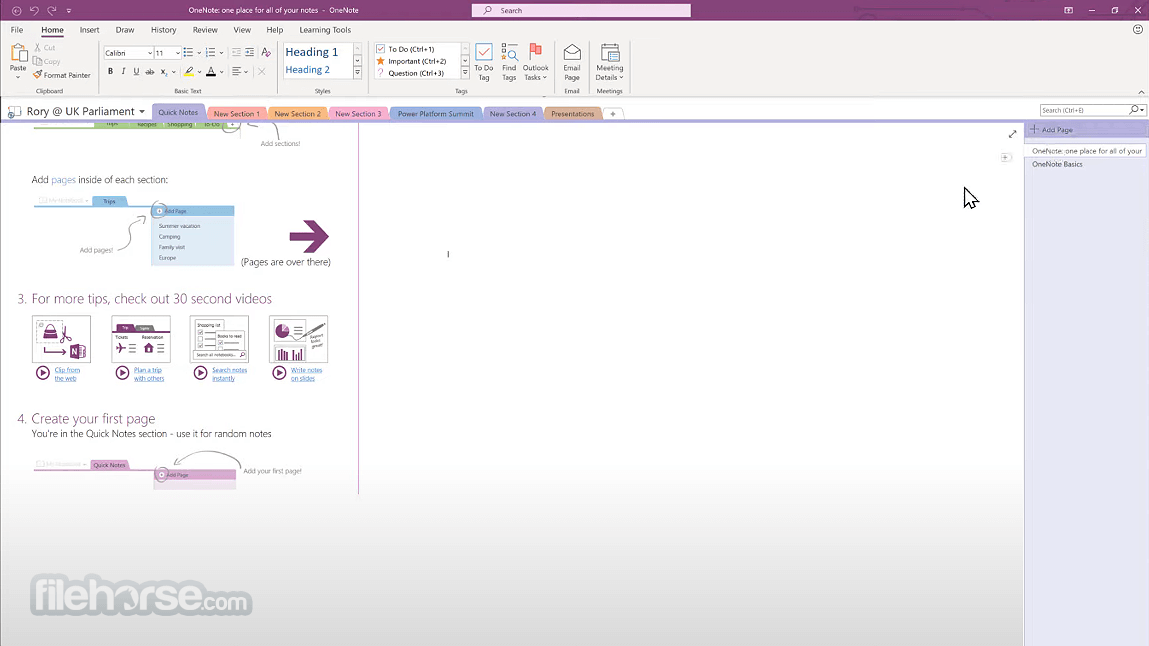This screenshot has width=1149, height=646.
Task: Toggle full page view expand arrows
Action: (x=1012, y=134)
